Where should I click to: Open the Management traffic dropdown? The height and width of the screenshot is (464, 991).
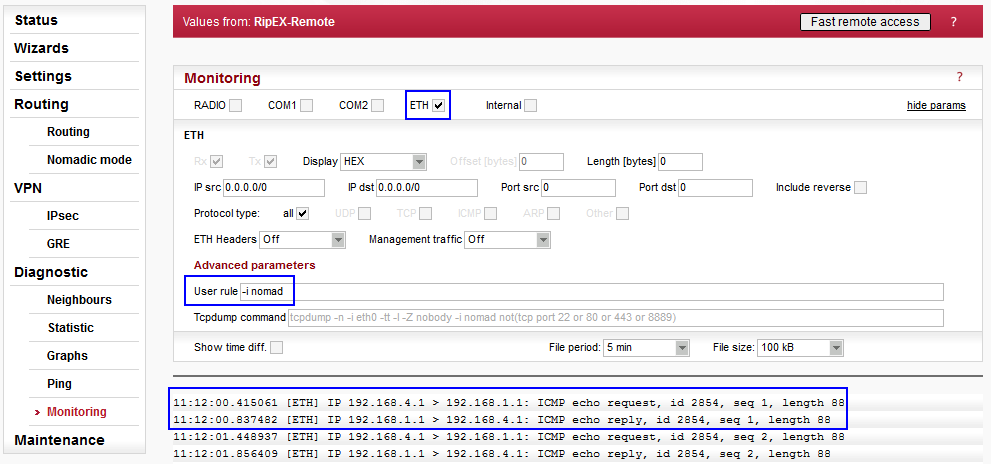tap(508, 240)
